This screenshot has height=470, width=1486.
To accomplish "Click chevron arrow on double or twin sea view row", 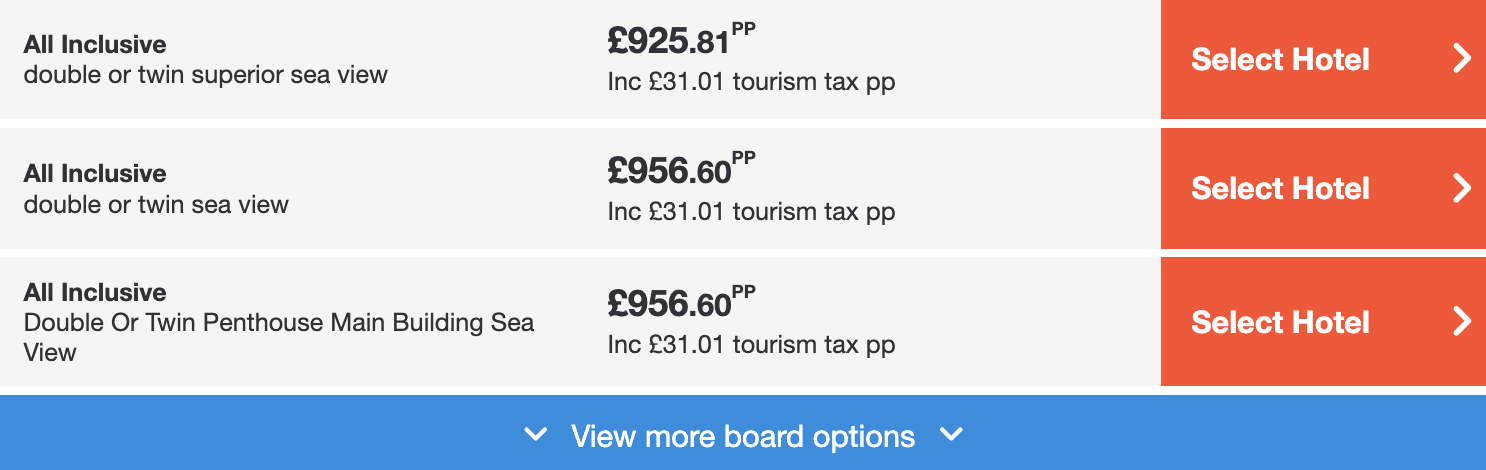I will 1462,188.
